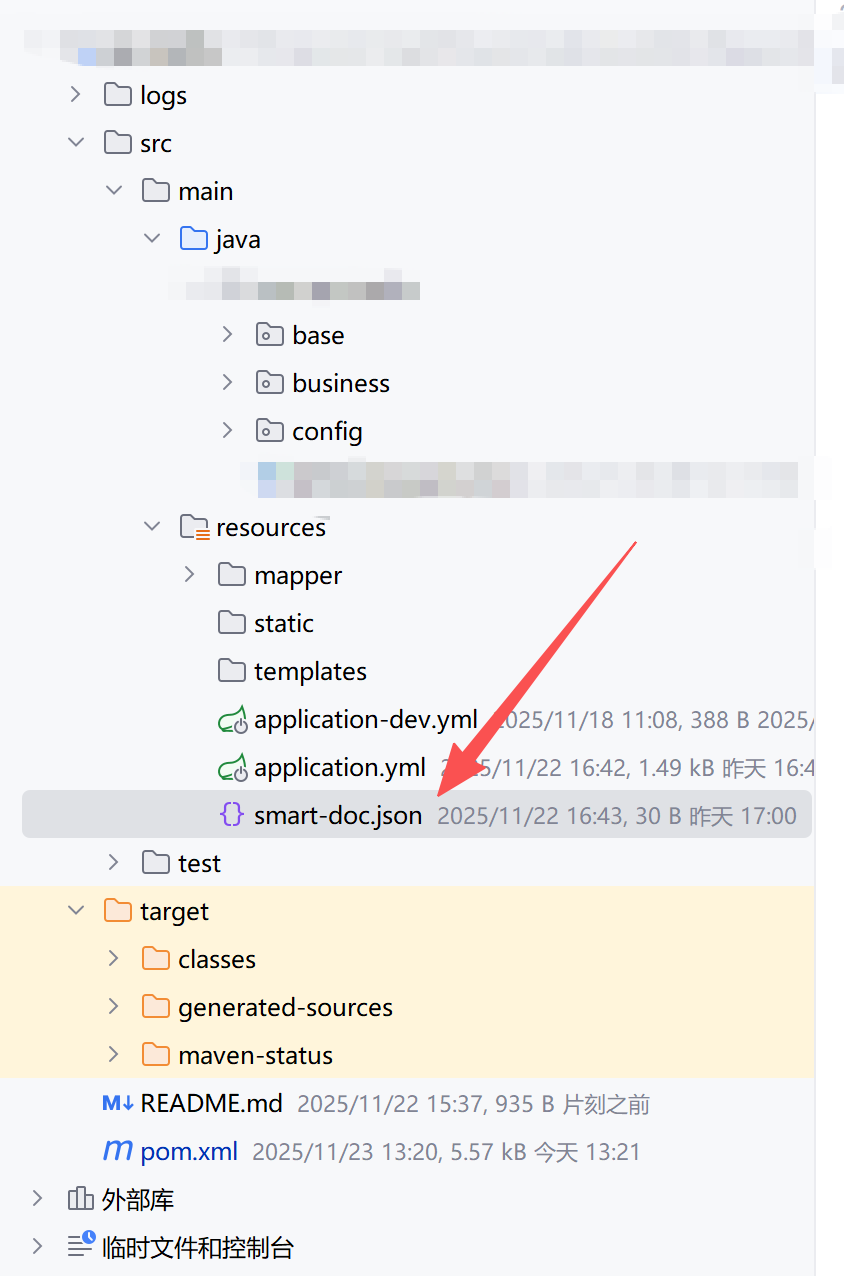Image resolution: width=844 pixels, height=1276 pixels.
Task: Collapse the java source folder
Action: point(152,239)
